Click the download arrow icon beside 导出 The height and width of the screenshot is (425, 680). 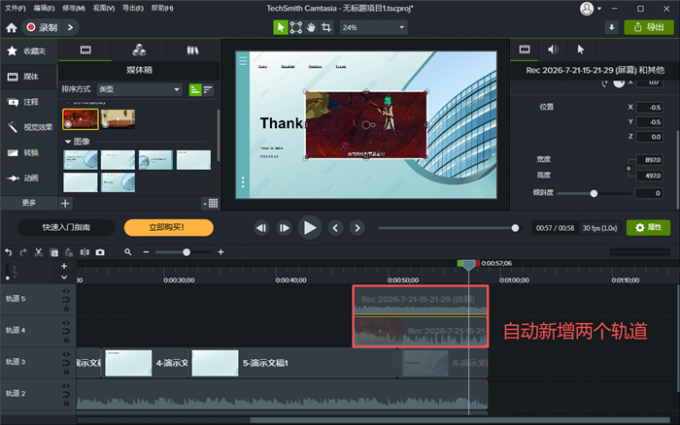coord(611,27)
